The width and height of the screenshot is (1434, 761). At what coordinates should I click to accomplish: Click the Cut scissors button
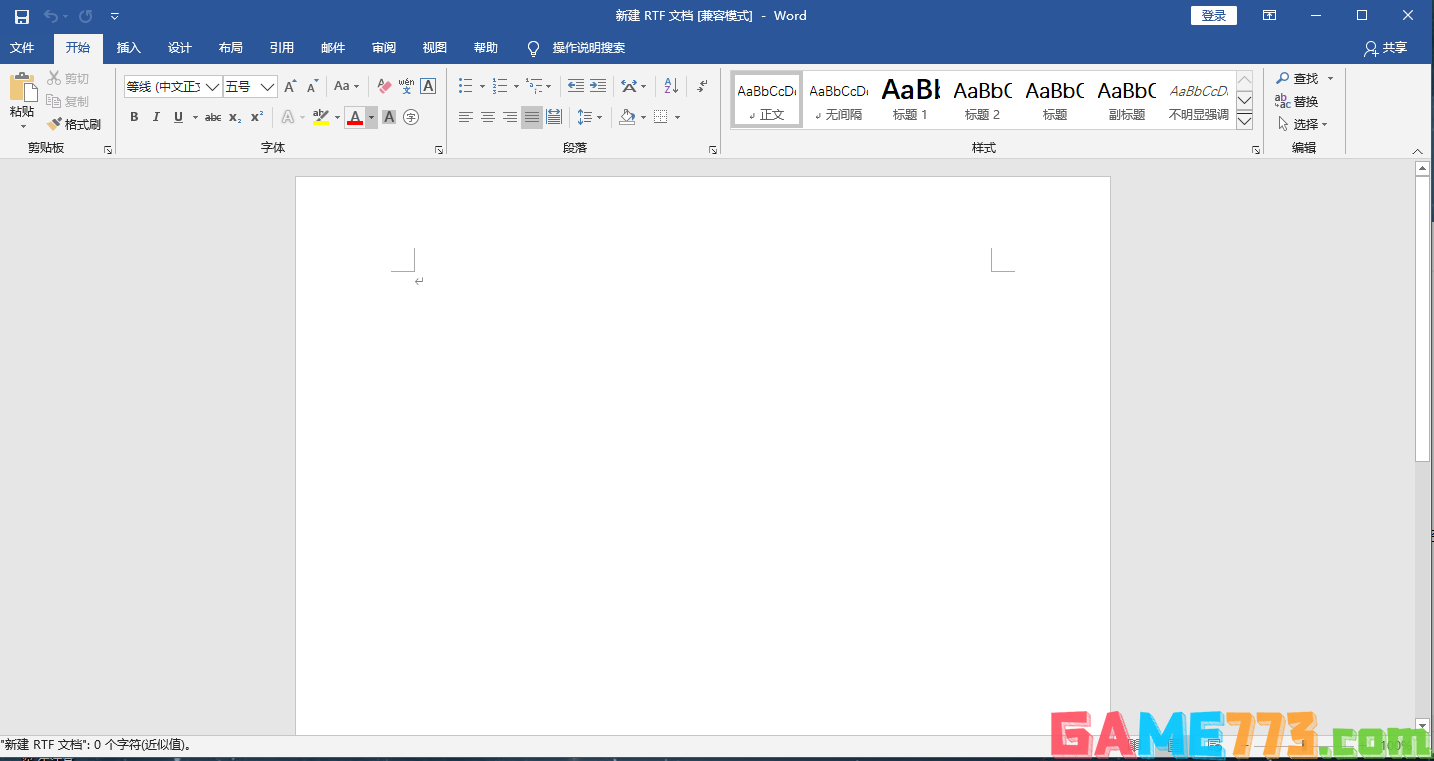coord(68,78)
